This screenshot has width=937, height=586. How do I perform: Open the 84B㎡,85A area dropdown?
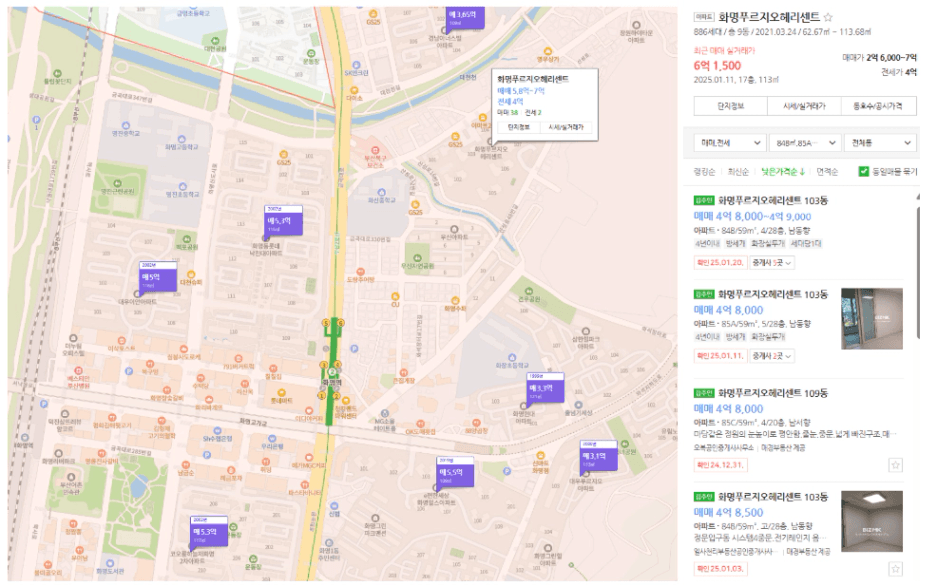click(x=804, y=143)
